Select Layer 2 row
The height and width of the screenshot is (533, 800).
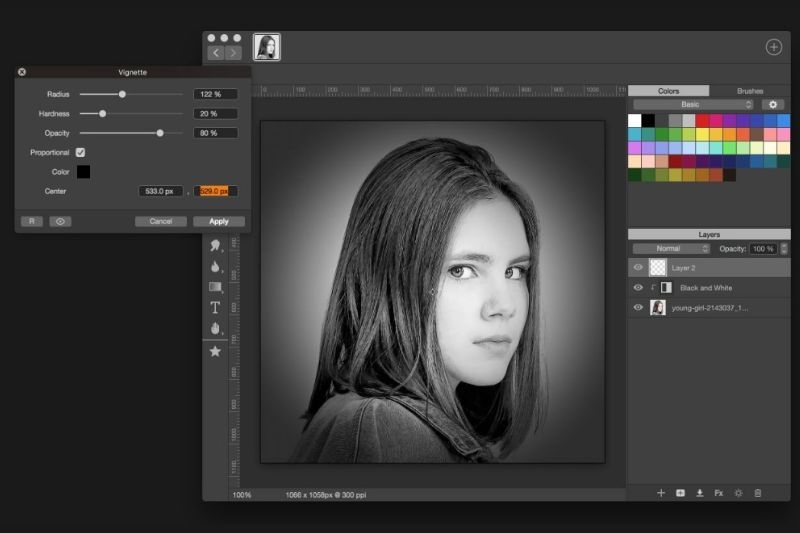tap(709, 267)
